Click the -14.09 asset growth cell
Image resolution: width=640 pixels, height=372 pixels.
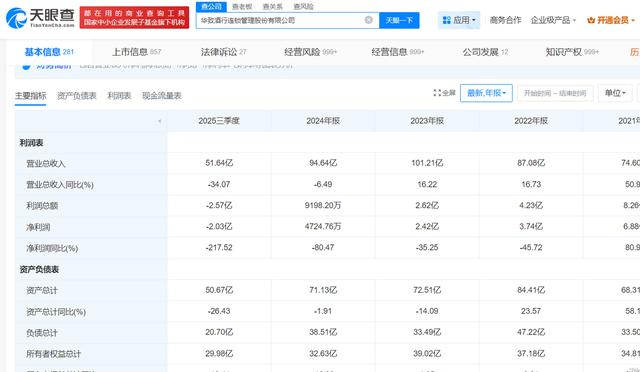click(427, 311)
